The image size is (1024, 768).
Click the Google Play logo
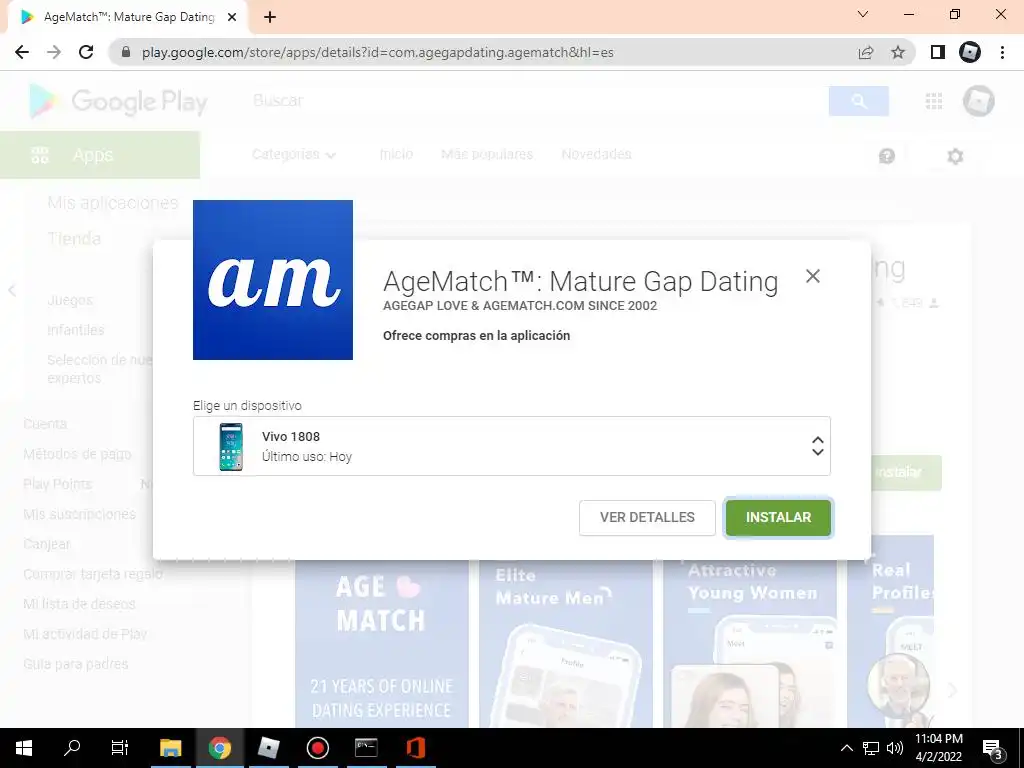[119, 101]
